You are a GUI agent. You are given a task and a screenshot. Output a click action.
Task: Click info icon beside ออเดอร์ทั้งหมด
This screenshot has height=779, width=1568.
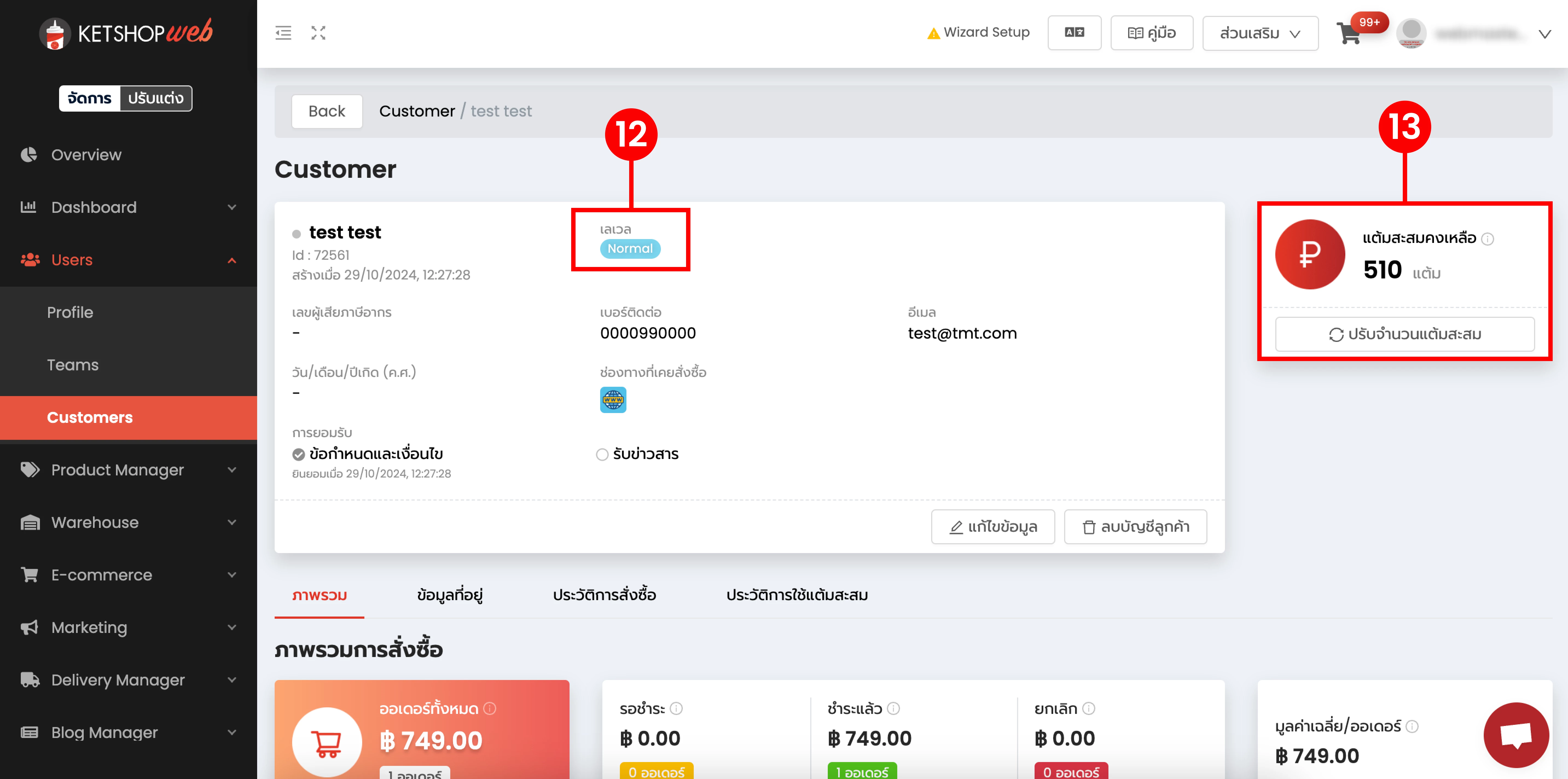pos(490,708)
